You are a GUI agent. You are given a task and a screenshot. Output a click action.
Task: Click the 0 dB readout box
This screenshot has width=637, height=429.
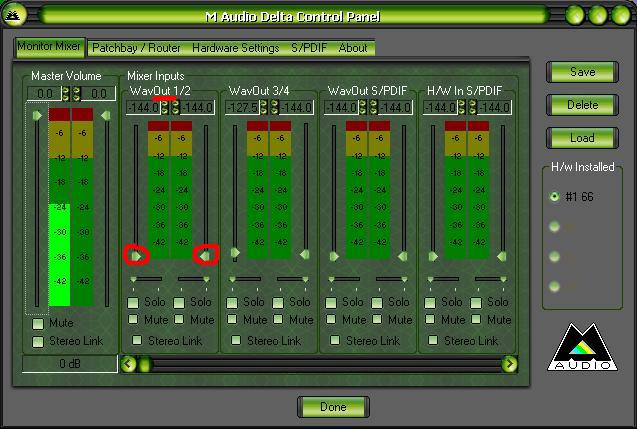point(69,364)
